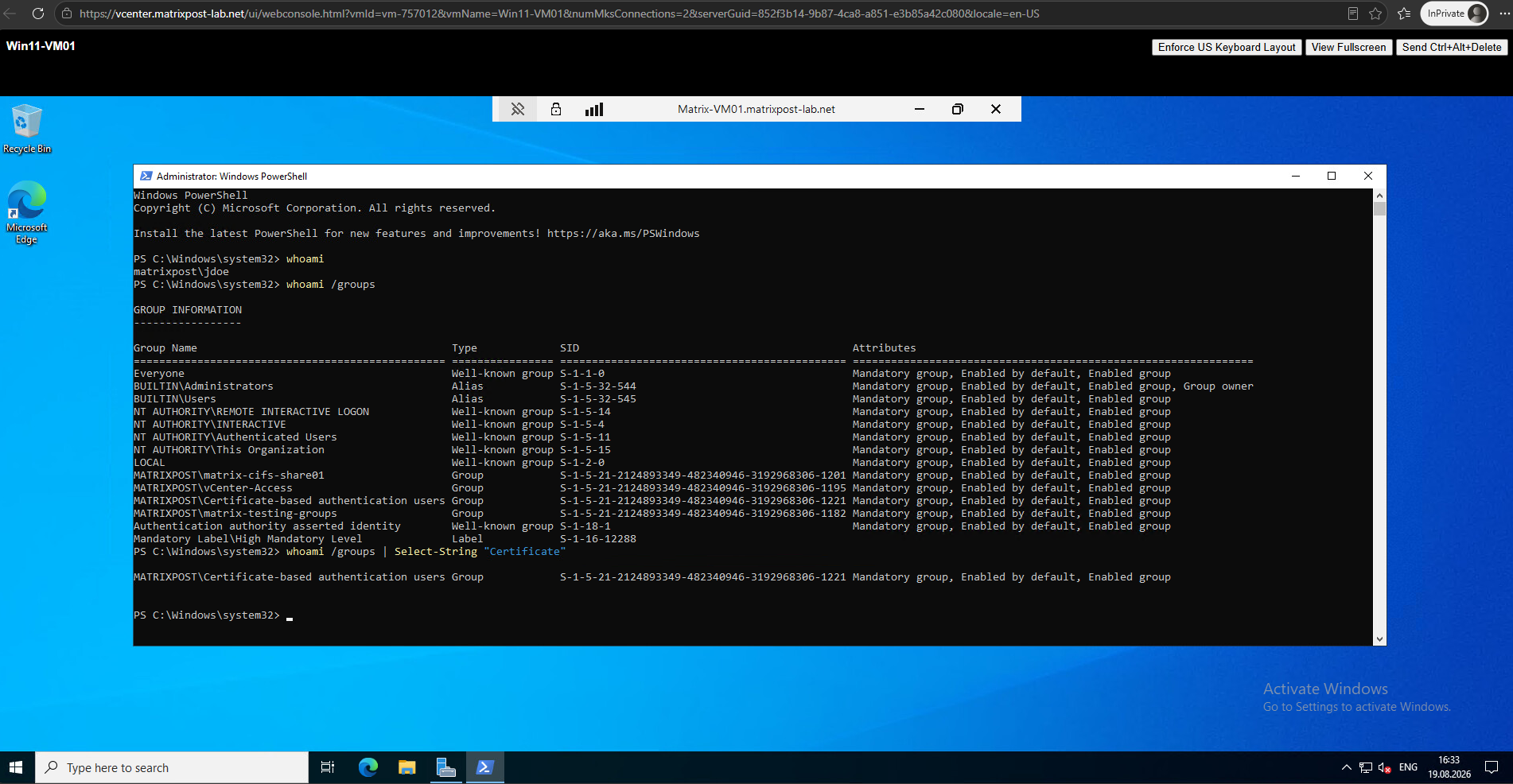This screenshot has width=1513, height=784.
Task: Click the PowerShell vertical scrollbar thumb
Action: coord(1379,209)
